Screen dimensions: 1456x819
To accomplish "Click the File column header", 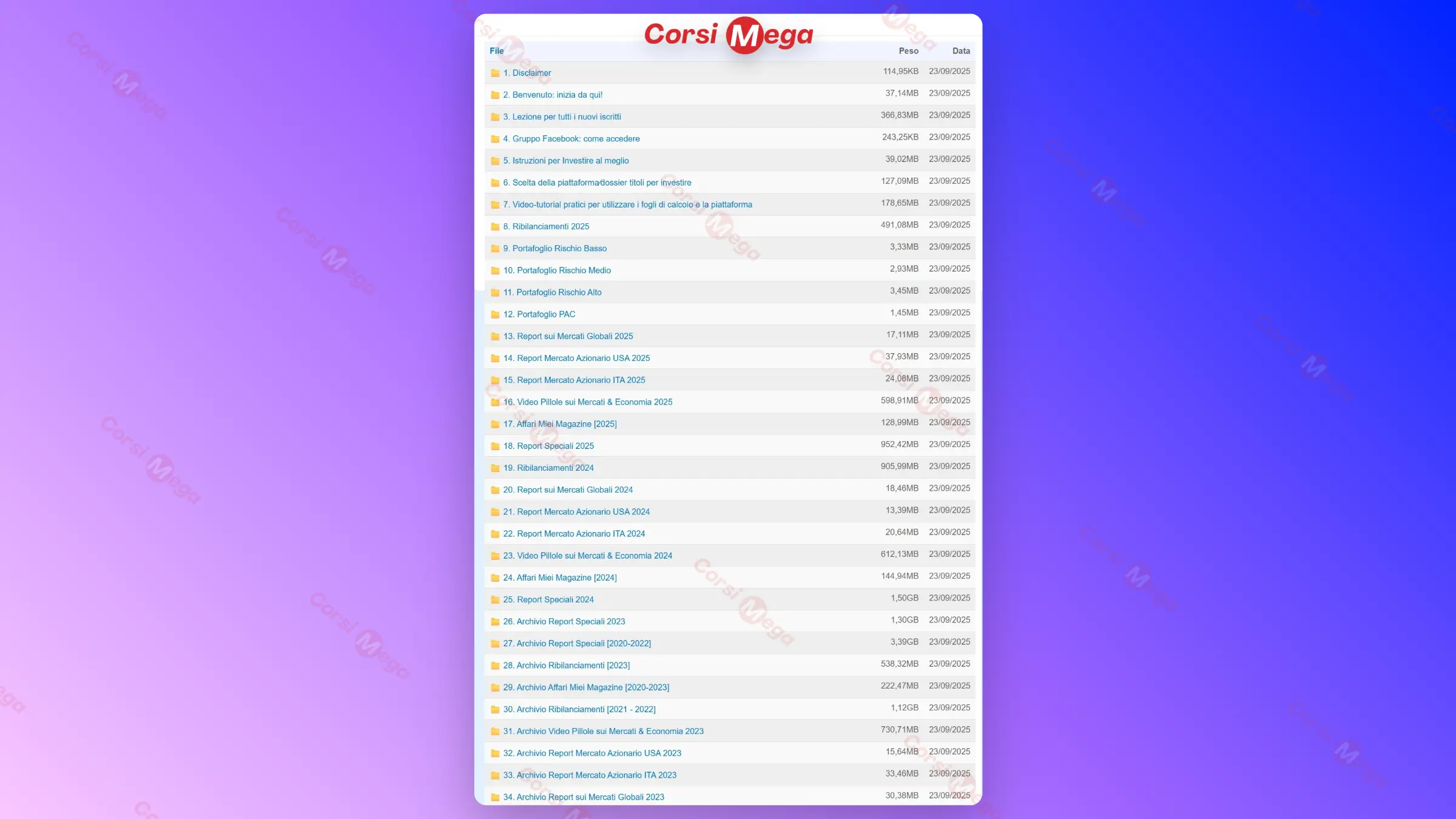I will coord(496,51).
